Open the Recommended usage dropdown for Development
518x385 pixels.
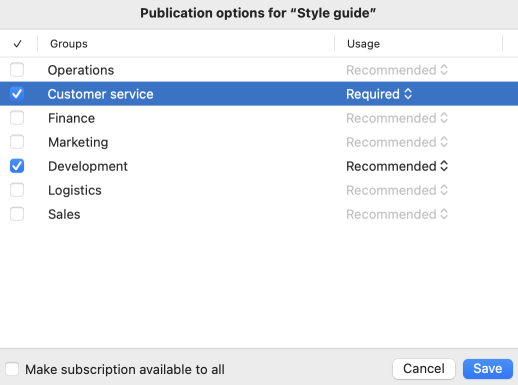click(x=397, y=166)
